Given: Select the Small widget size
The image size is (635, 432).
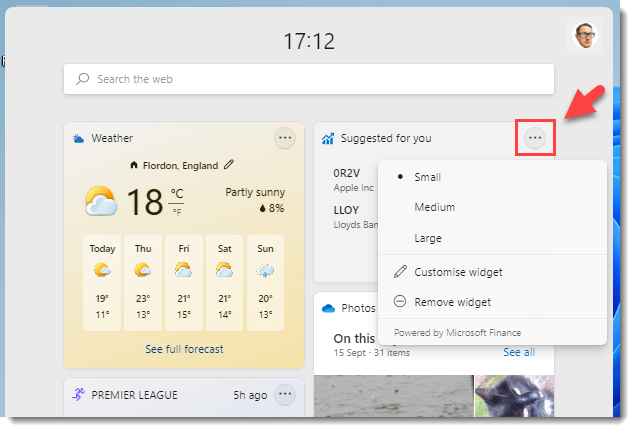Looking at the screenshot, I should click(492, 177).
